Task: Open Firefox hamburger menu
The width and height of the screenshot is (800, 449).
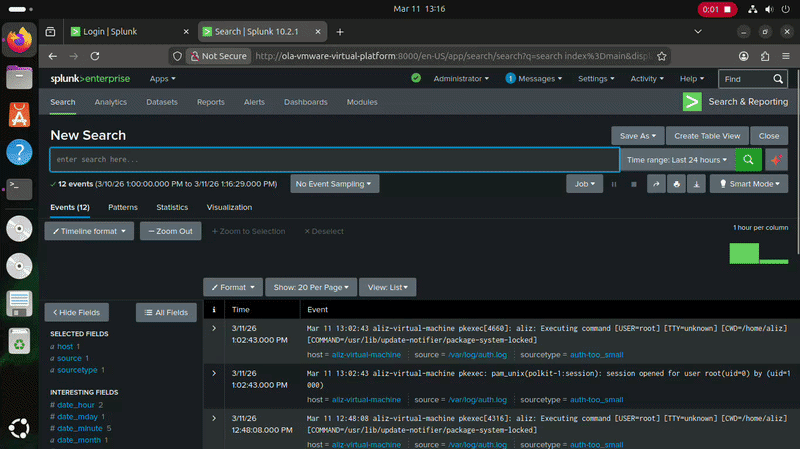Action: pyautogui.click(x=786, y=56)
